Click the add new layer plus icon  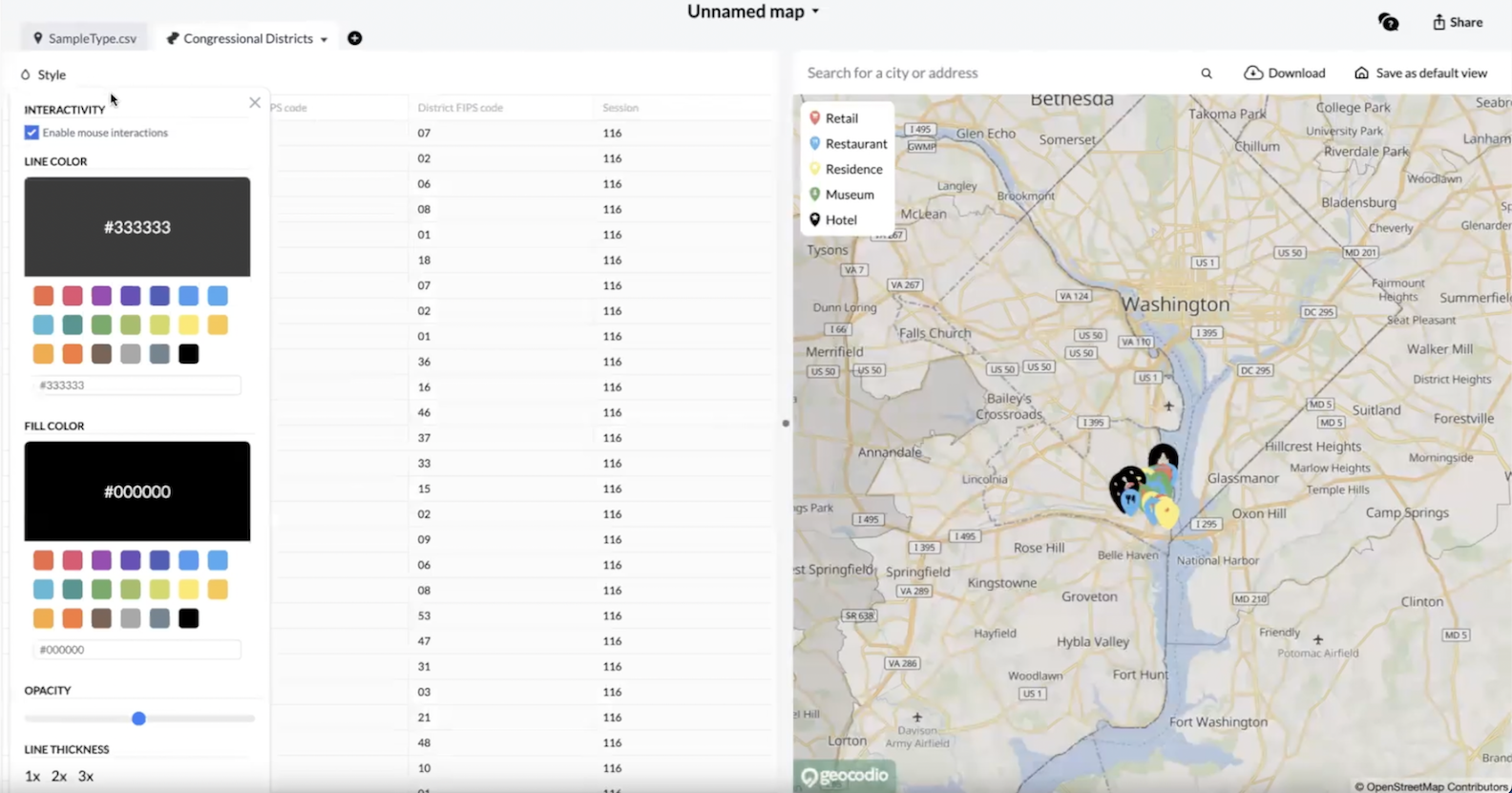point(355,38)
